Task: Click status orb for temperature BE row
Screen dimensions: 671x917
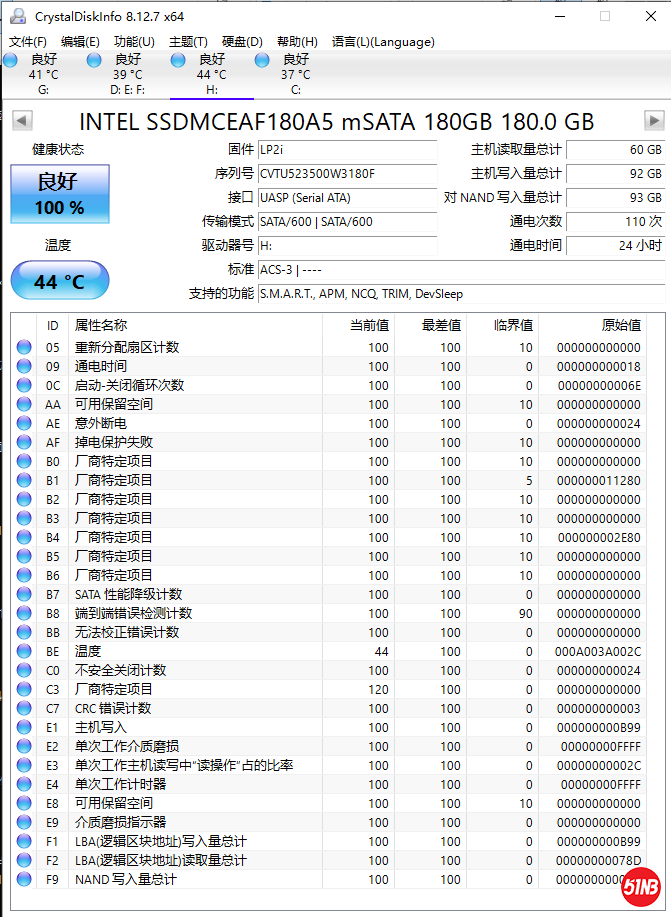Action: (24, 651)
